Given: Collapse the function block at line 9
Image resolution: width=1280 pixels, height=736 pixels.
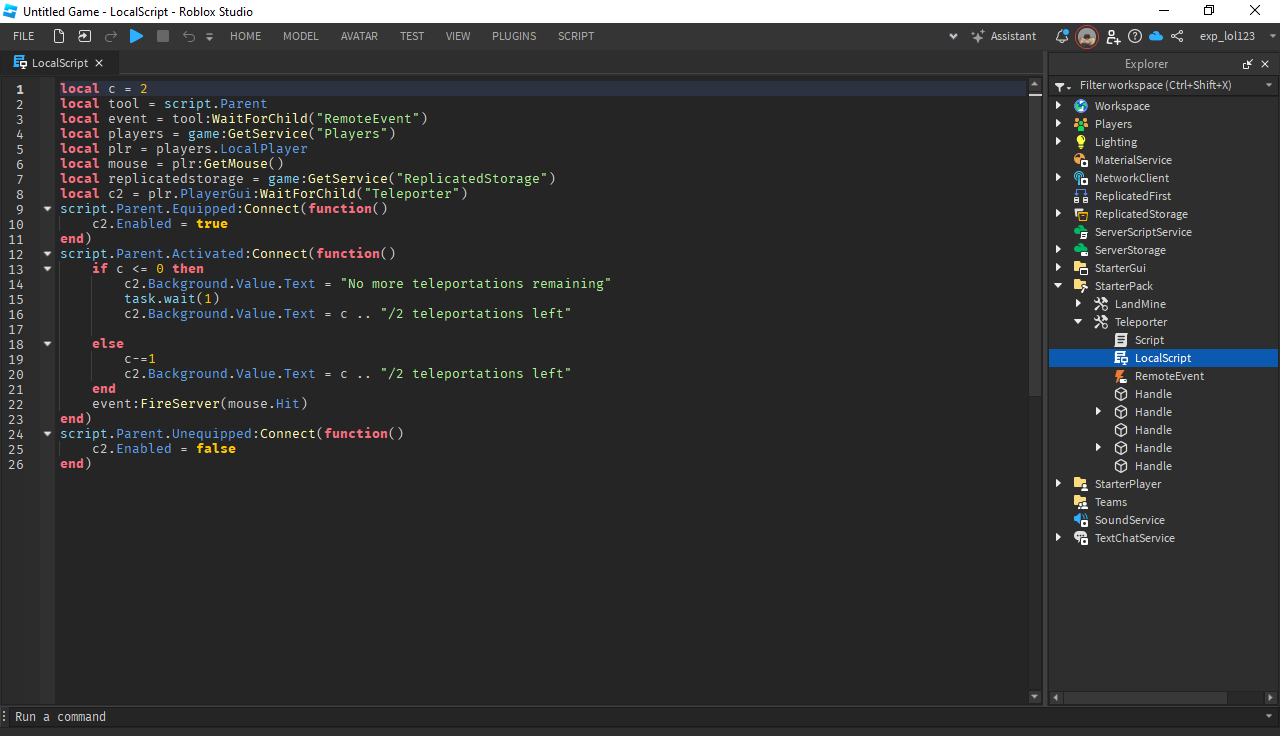Looking at the screenshot, I should point(47,209).
